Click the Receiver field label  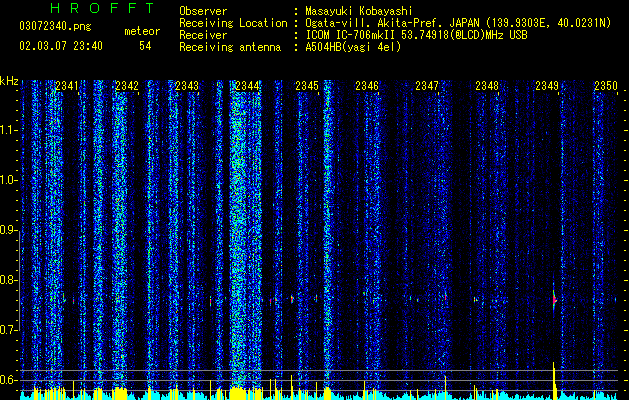click(203, 35)
